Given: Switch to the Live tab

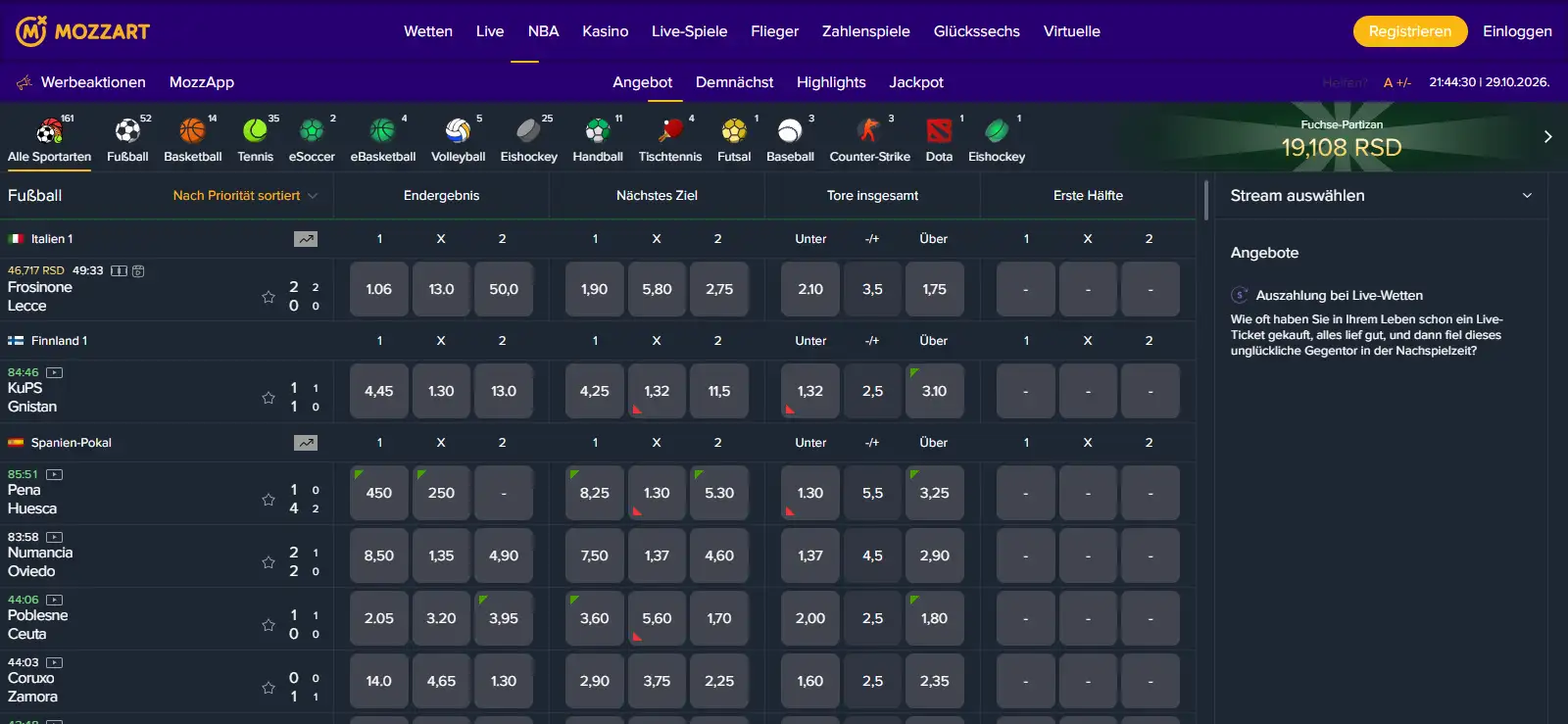Looking at the screenshot, I should click(x=490, y=31).
